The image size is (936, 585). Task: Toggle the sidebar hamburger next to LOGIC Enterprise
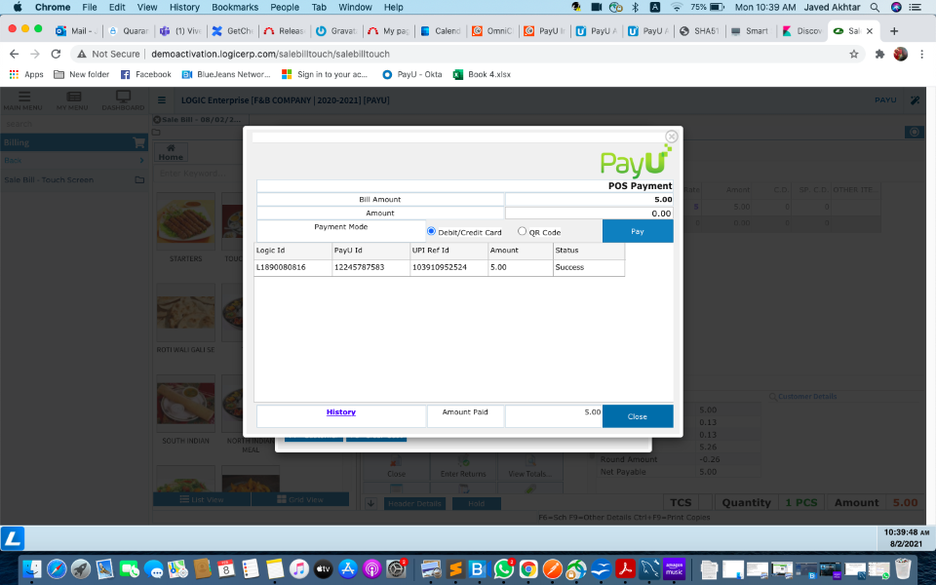click(x=161, y=100)
